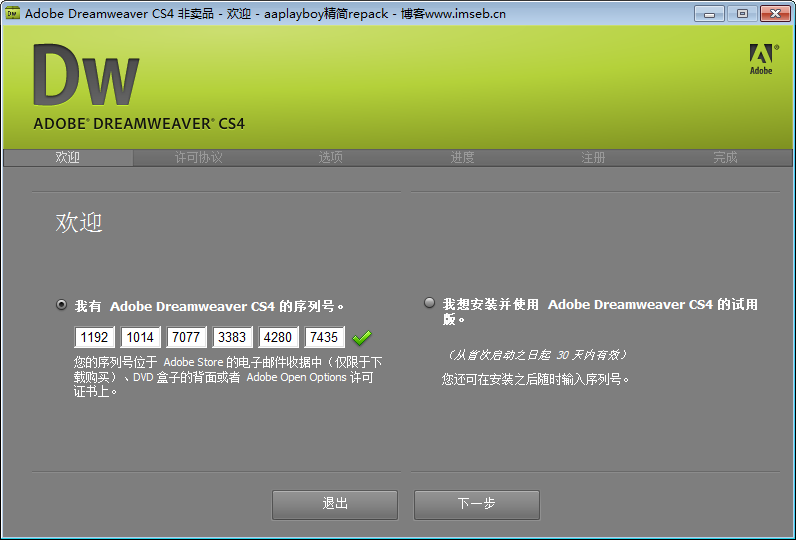The image size is (796, 540).
Task: Select the 进度 step tab
Action: (x=462, y=157)
